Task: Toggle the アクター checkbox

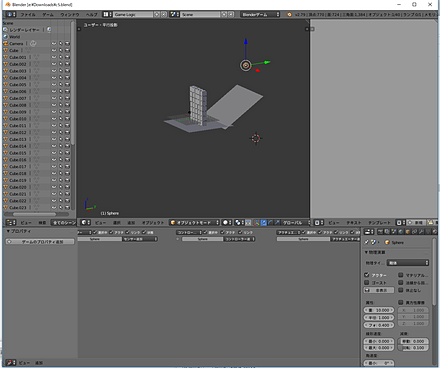Action: point(367,275)
